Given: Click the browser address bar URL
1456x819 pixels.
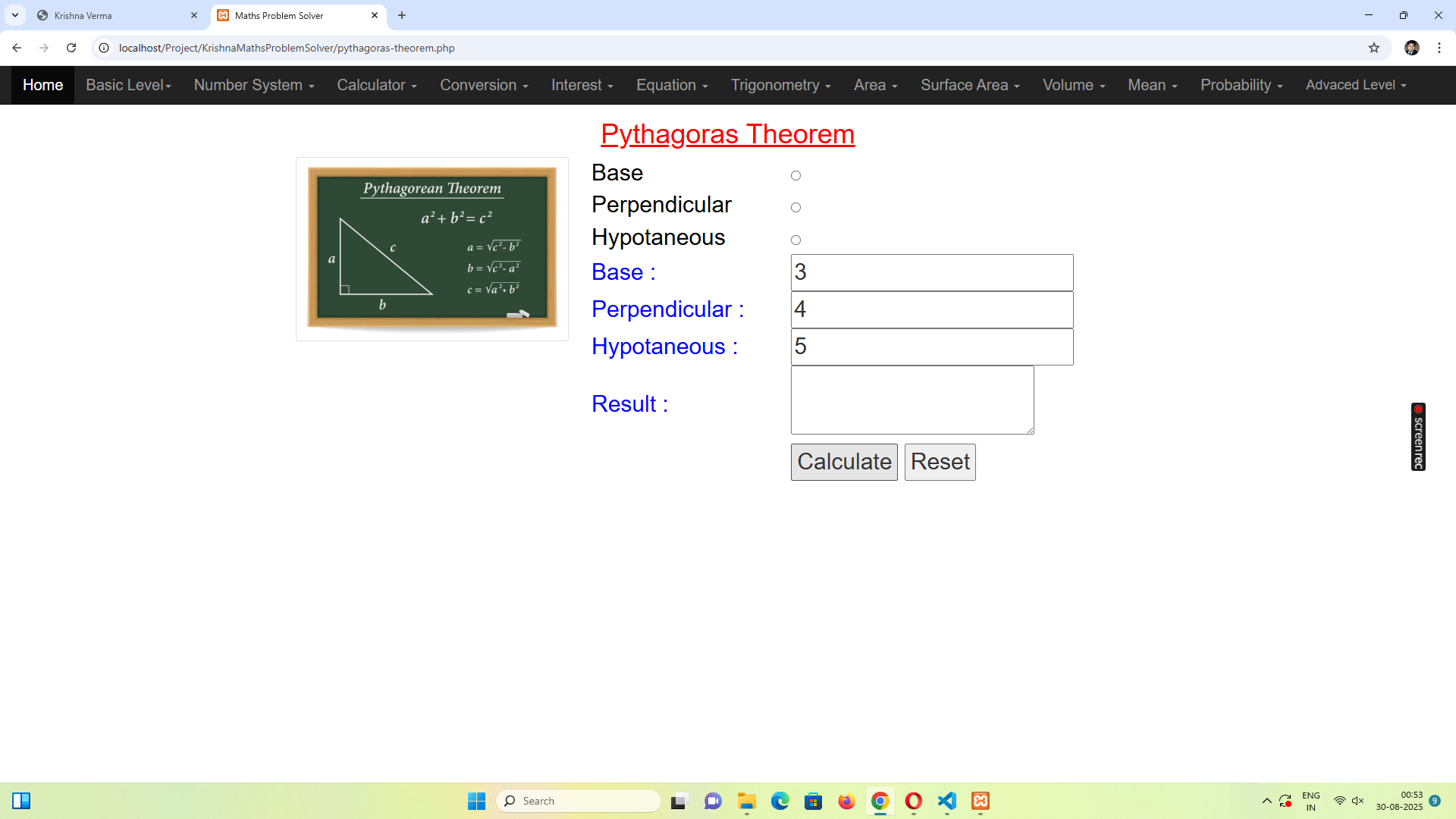Looking at the screenshot, I should click(x=287, y=48).
